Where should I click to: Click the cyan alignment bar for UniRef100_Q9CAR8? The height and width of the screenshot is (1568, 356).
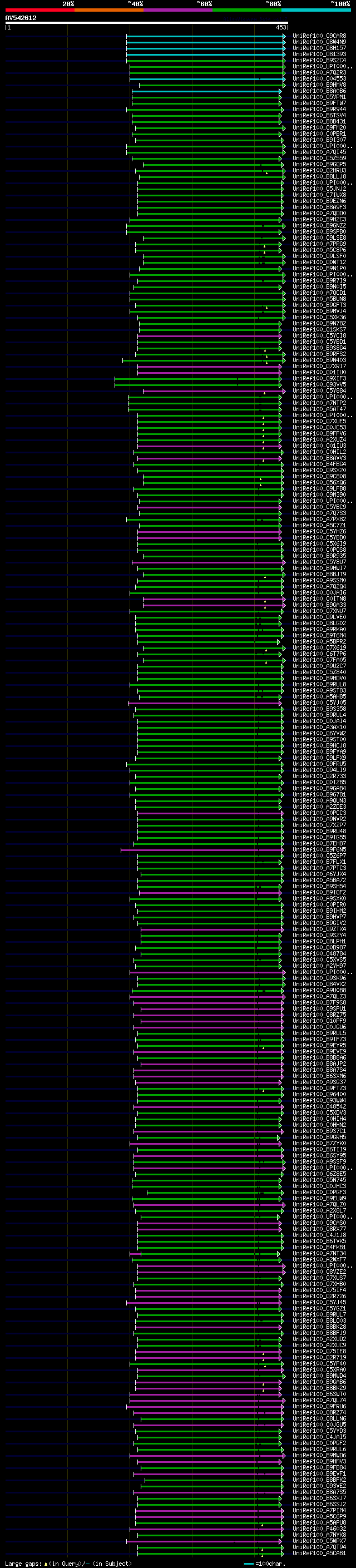tap(206, 36)
